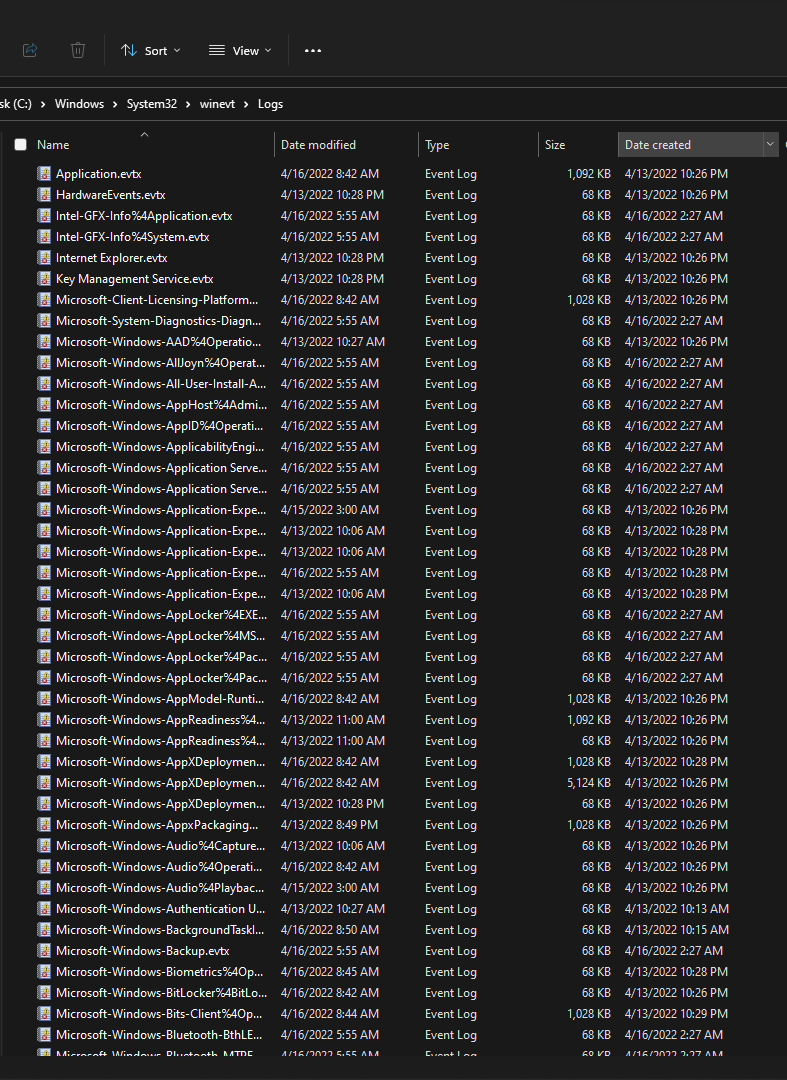
Task: Click the 4/16/2022 8:50 AM modified date
Action: pyautogui.click(x=330, y=930)
